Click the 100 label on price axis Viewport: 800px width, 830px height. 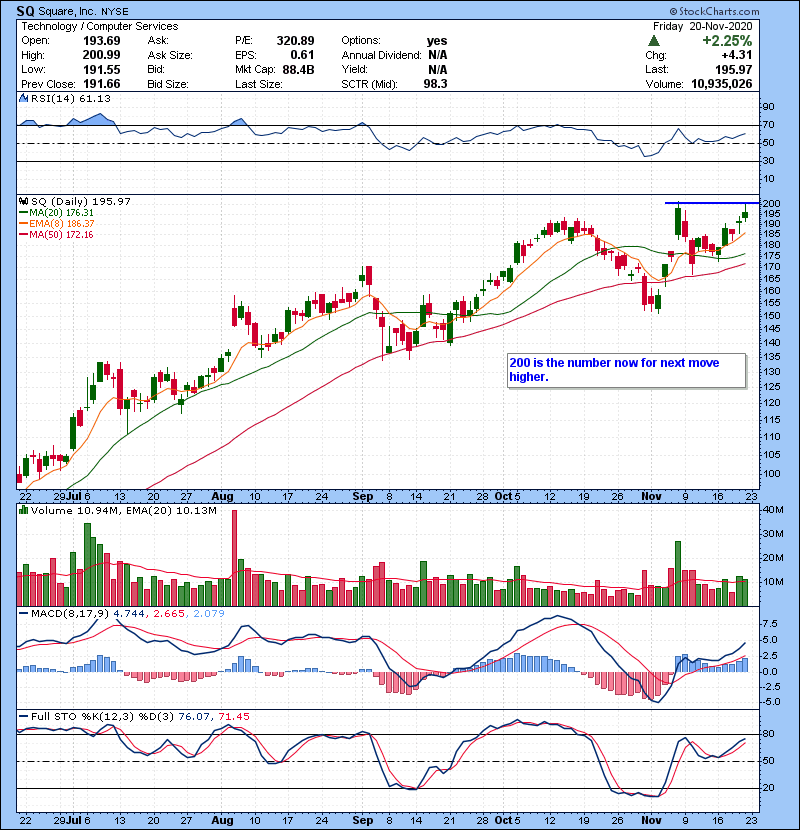[772, 474]
